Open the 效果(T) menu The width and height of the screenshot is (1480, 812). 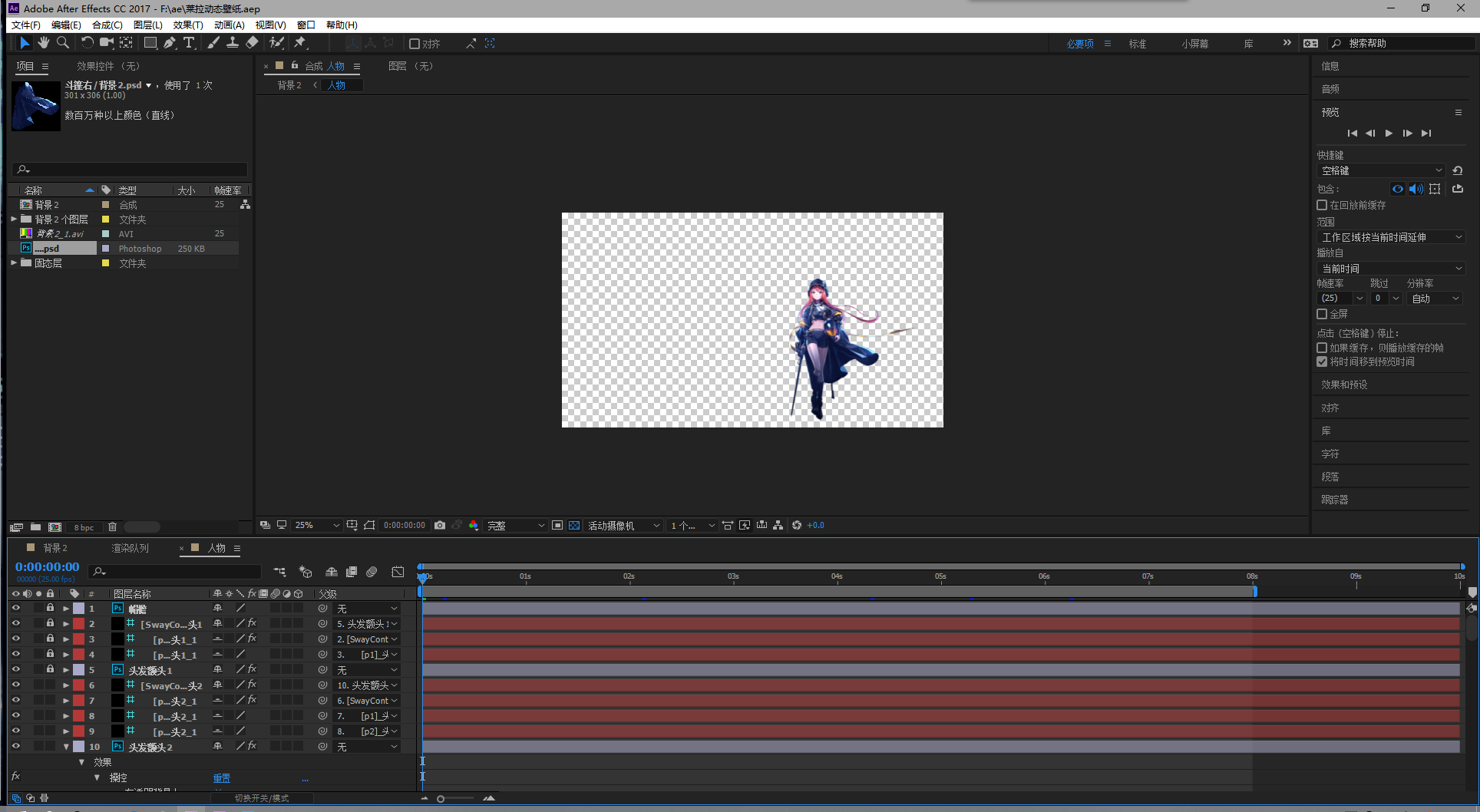[187, 25]
